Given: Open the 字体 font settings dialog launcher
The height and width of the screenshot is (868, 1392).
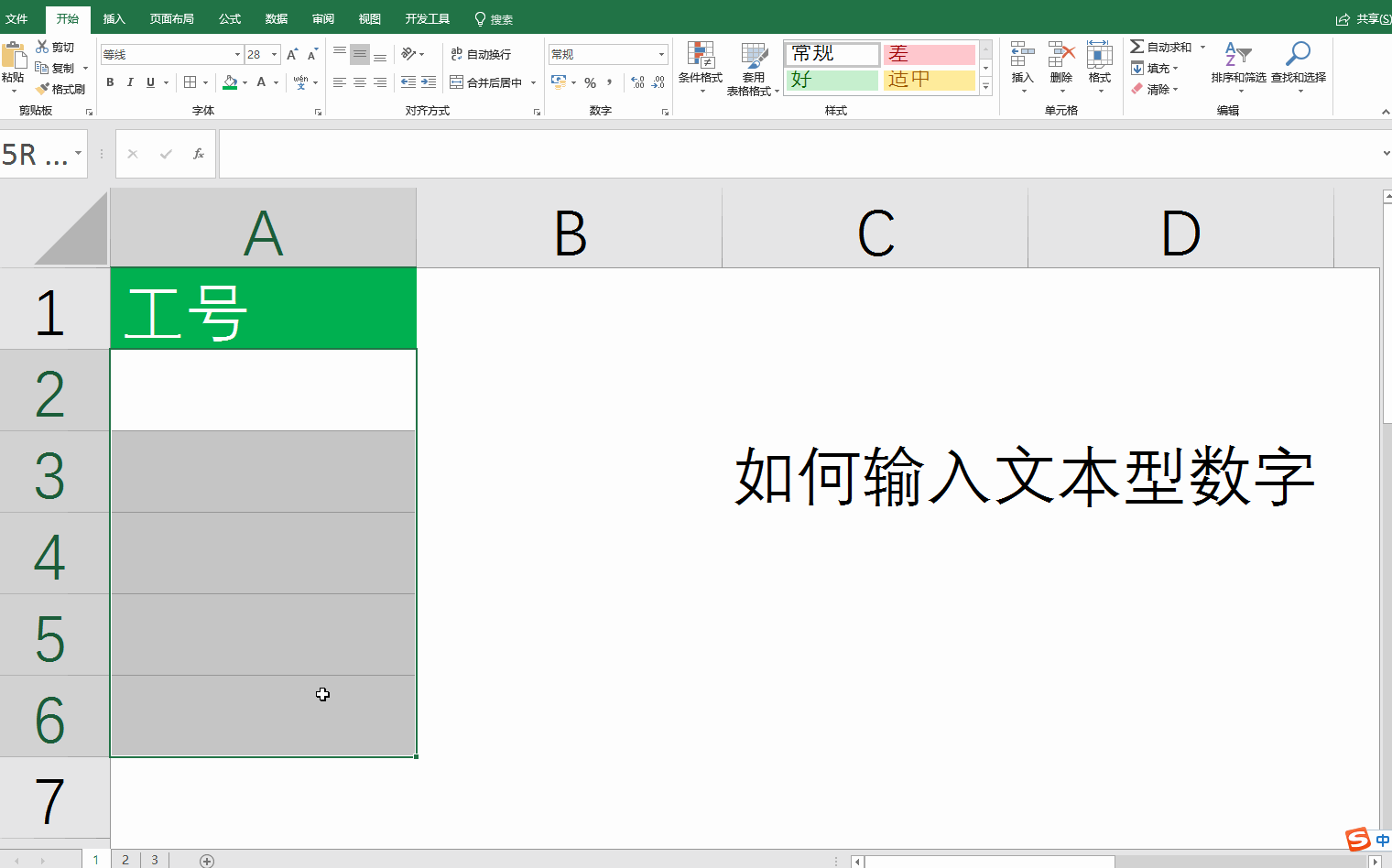Looking at the screenshot, I should click(318, 112).
